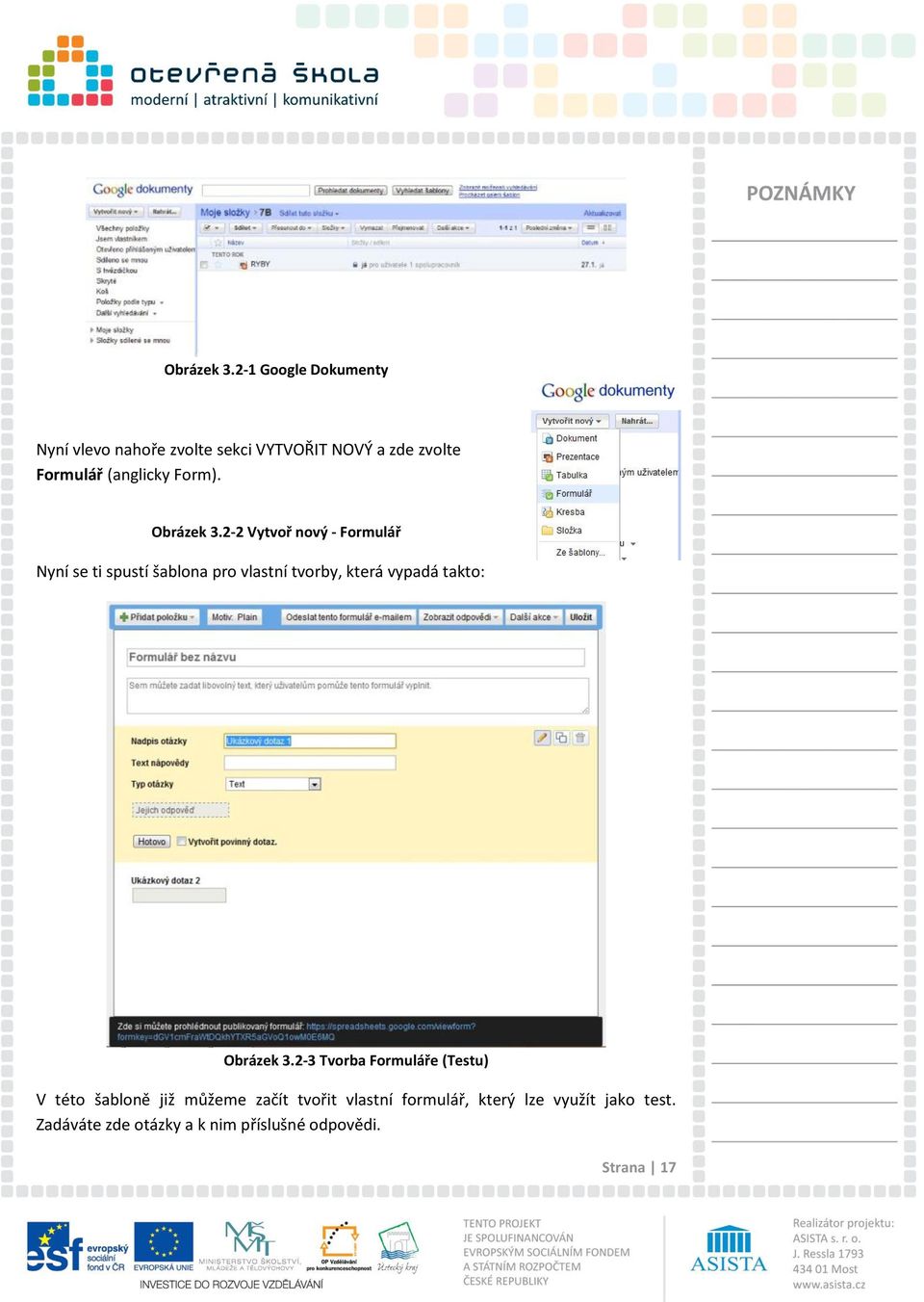Open the Složky dropdown in folder toolbar
This screenshot has height=1302, width=924.
click(333, 228)
